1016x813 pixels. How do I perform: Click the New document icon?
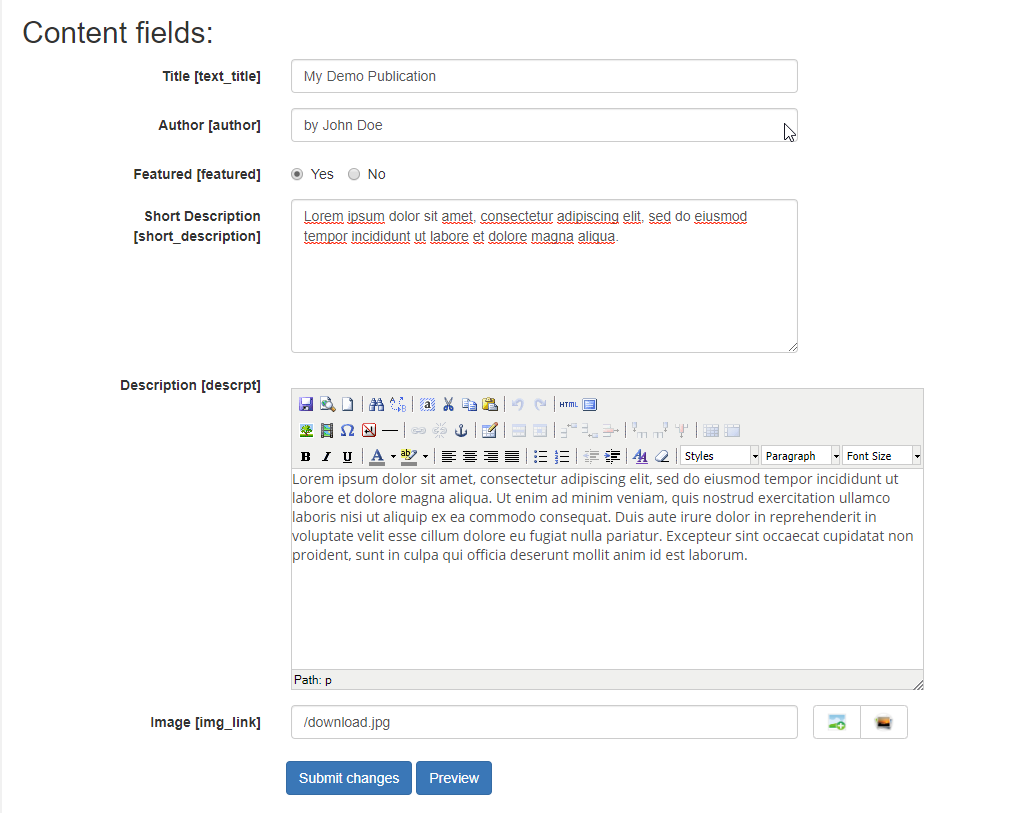pos(348,404)
